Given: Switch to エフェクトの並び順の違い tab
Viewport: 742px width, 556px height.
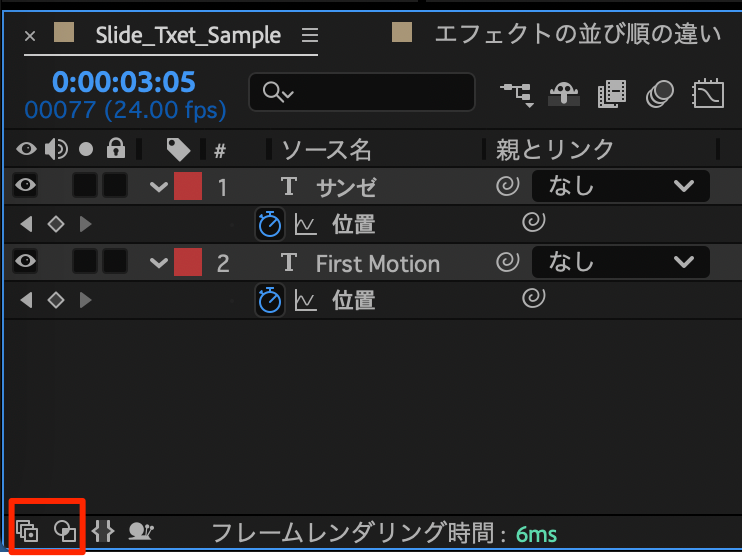Looking at the screenshot, I should point(578,35).
